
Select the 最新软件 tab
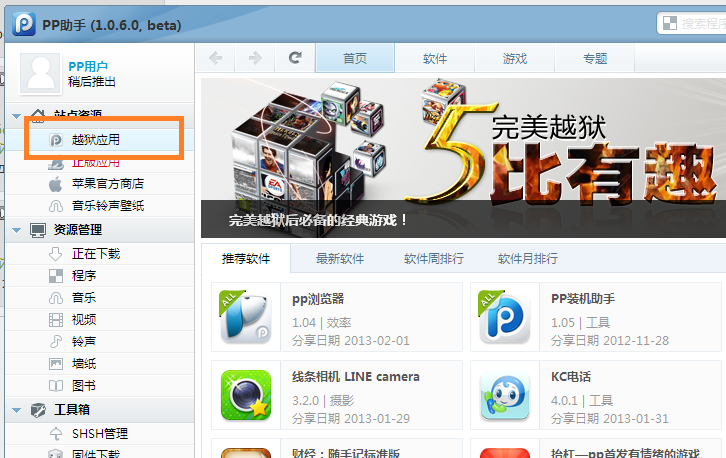[x=340, y=258]
